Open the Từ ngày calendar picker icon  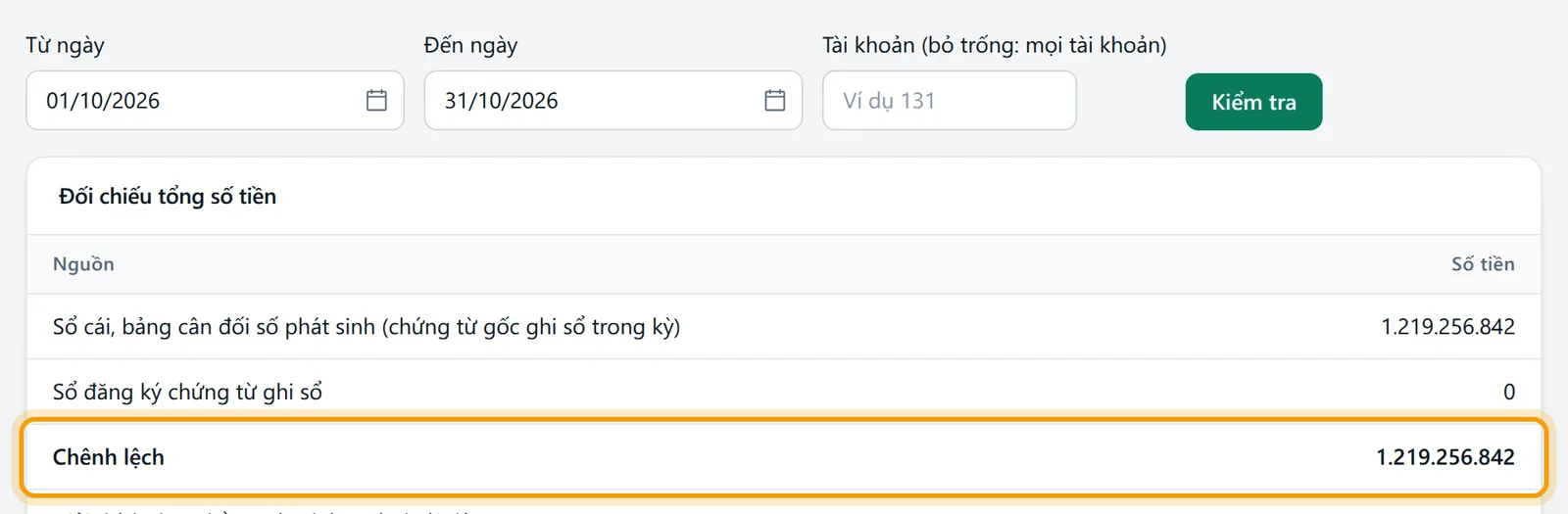coord(376,100)
